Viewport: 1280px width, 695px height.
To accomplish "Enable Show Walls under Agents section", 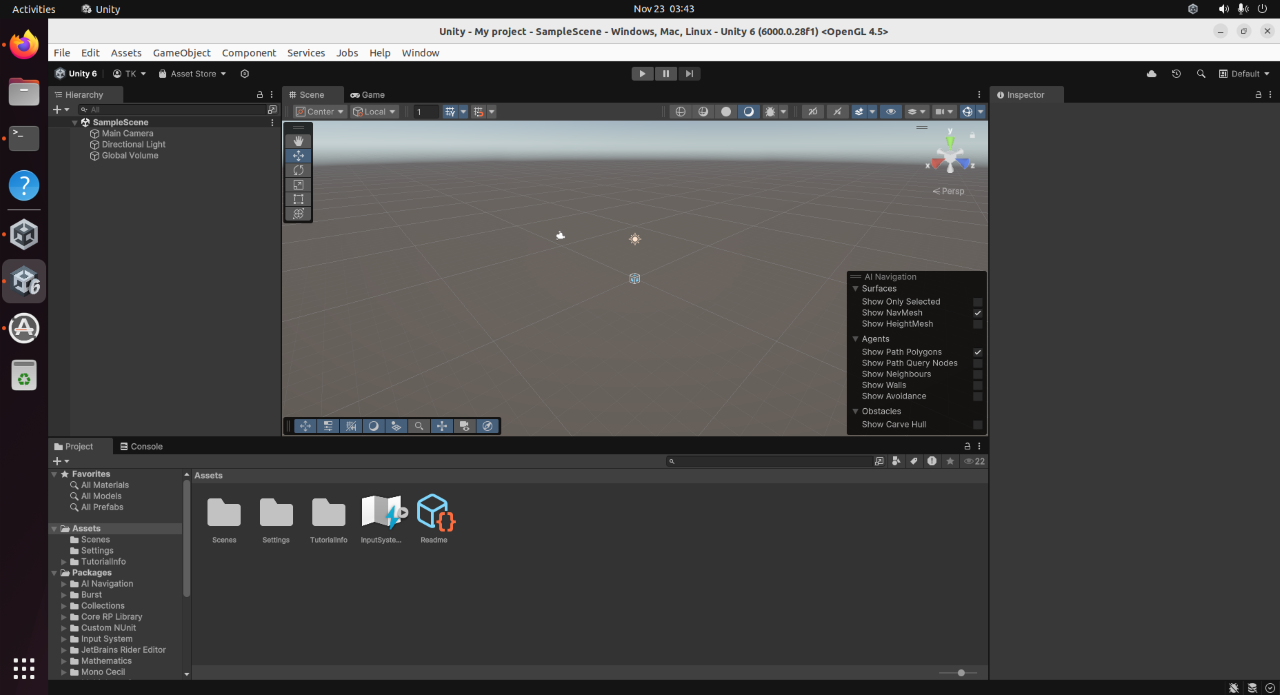I will point(977,385).
